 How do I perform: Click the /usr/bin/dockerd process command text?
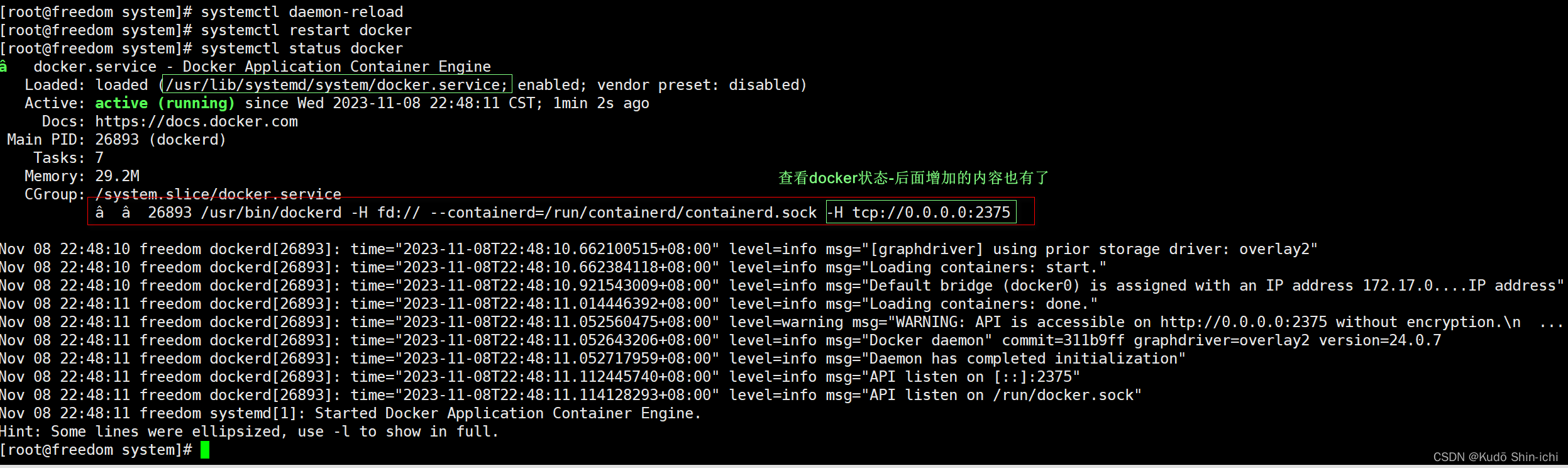482,213
